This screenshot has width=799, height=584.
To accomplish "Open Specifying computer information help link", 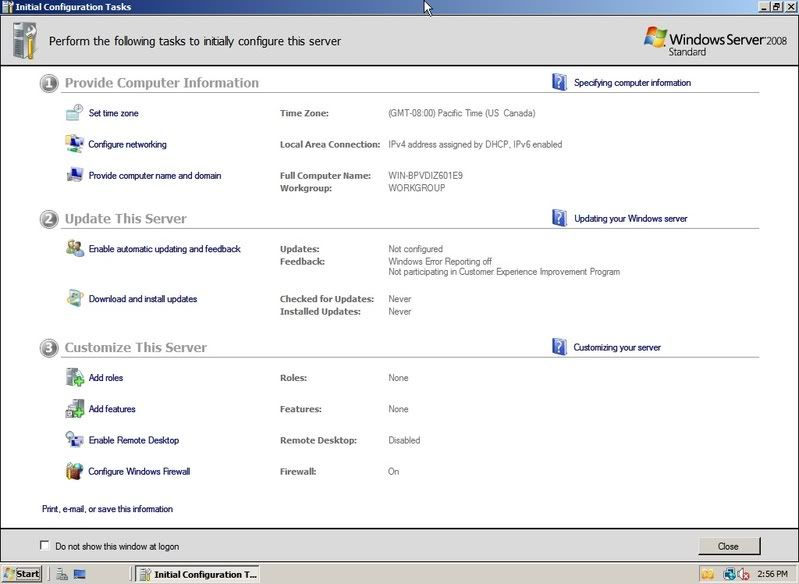I will pos(632,83).
